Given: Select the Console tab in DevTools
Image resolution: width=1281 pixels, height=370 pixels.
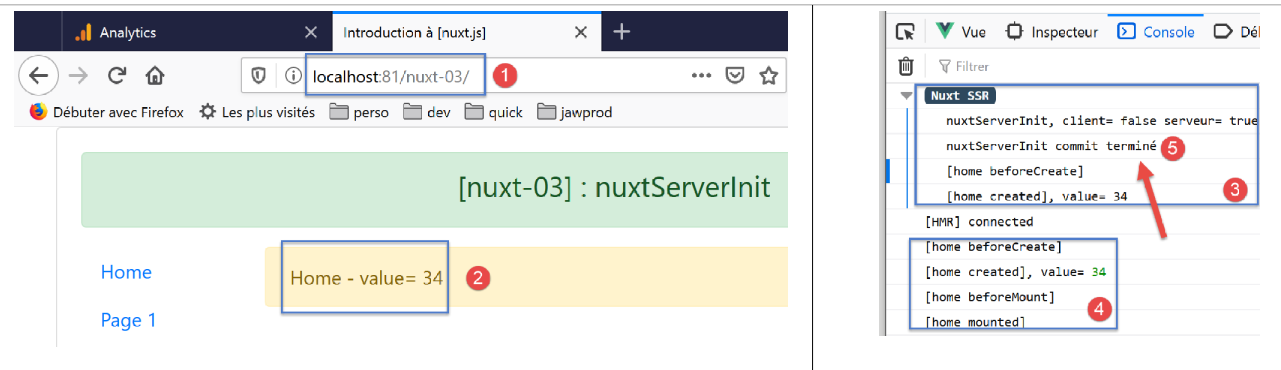Looking at the screenshot, I should click(1156, 32).
